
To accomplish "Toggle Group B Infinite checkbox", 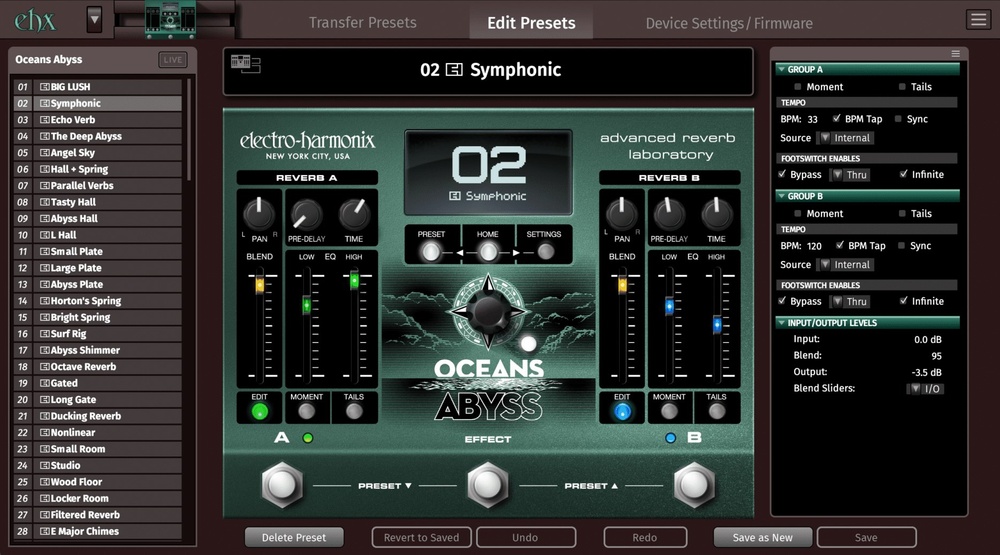I will (904, 301).
